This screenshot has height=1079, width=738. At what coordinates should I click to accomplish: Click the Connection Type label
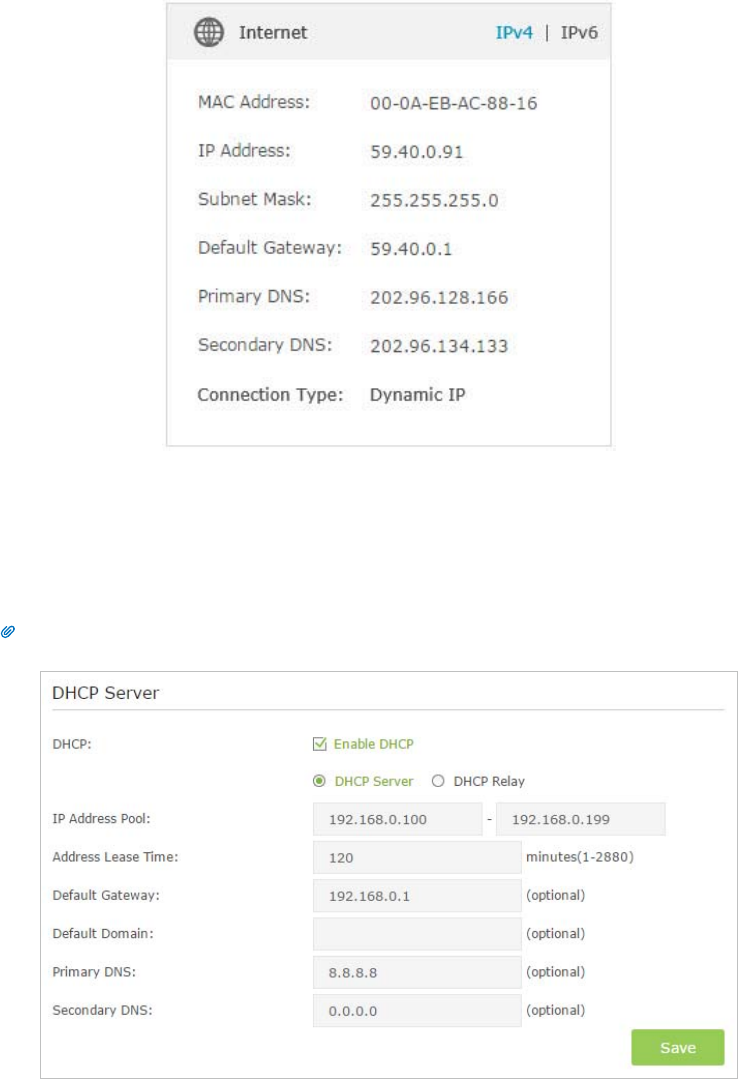coord(270,395)
